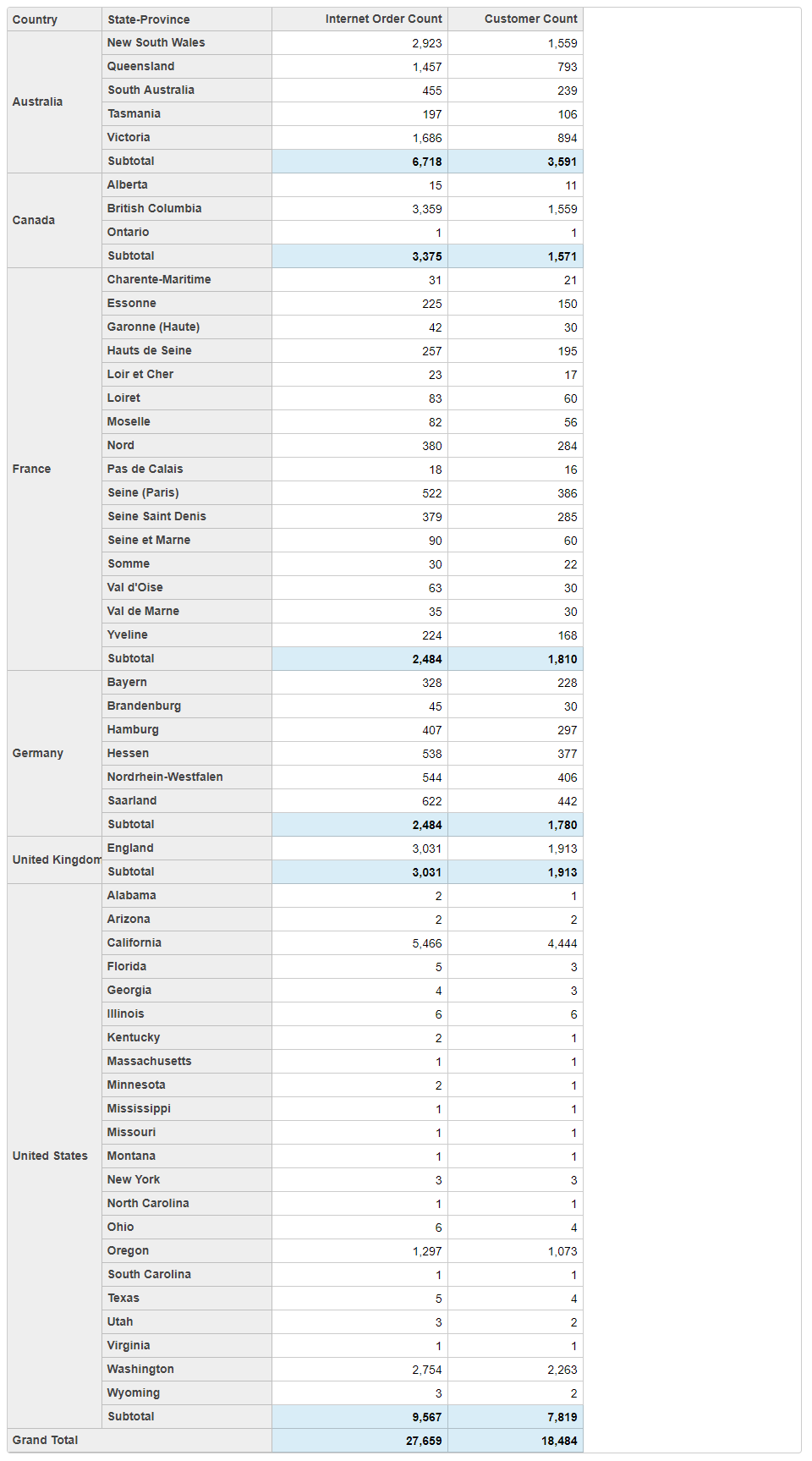Select the grand total order count 27,659

click(423, 1441)
